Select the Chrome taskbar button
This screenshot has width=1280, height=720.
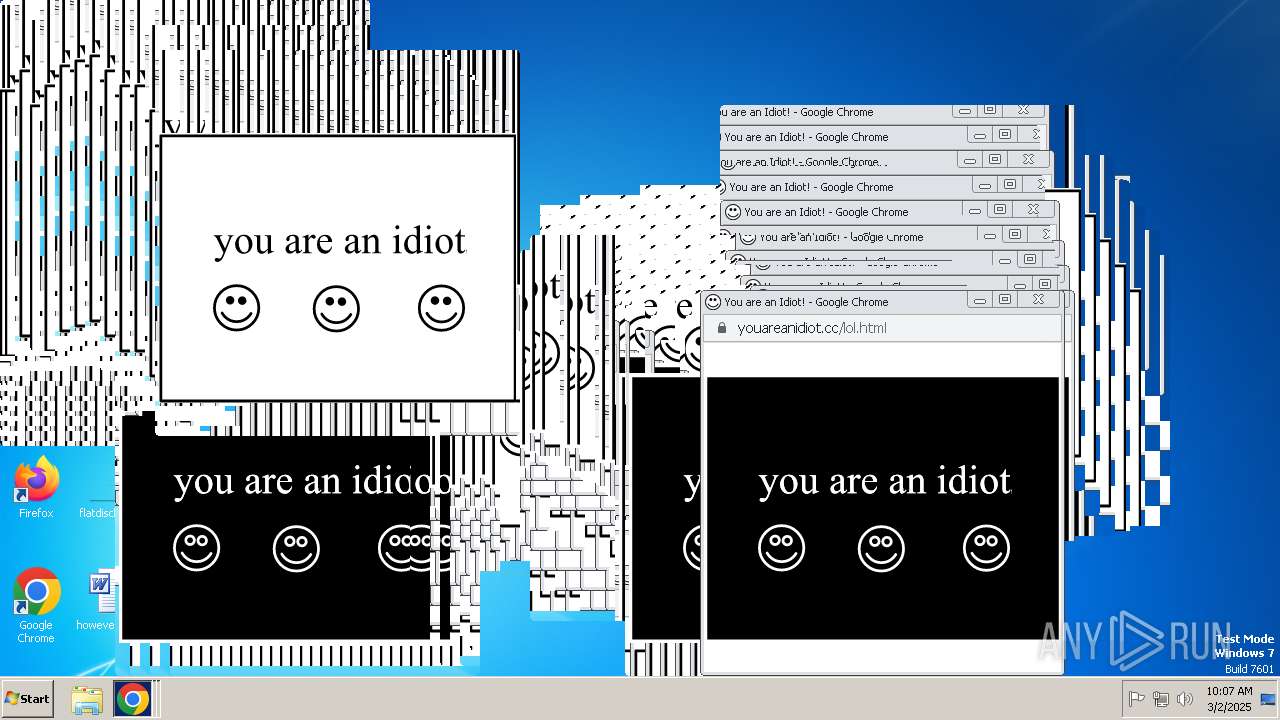pos(132,699)
